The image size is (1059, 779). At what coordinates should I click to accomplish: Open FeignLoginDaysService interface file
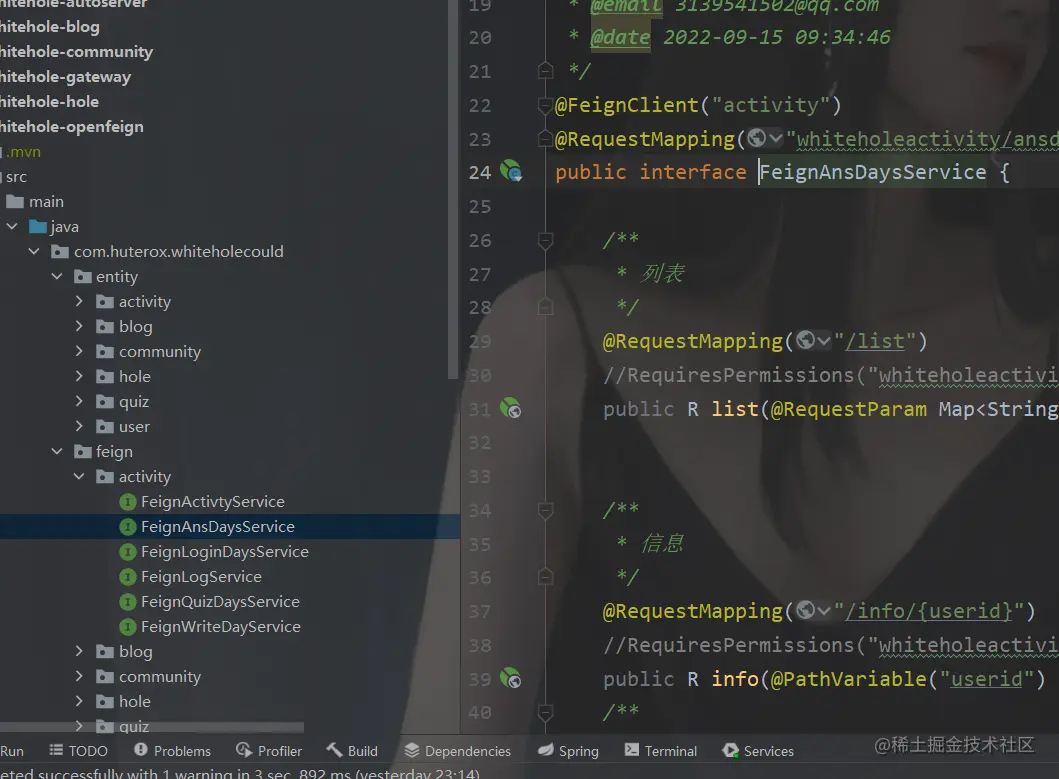(x=224, y=552)
